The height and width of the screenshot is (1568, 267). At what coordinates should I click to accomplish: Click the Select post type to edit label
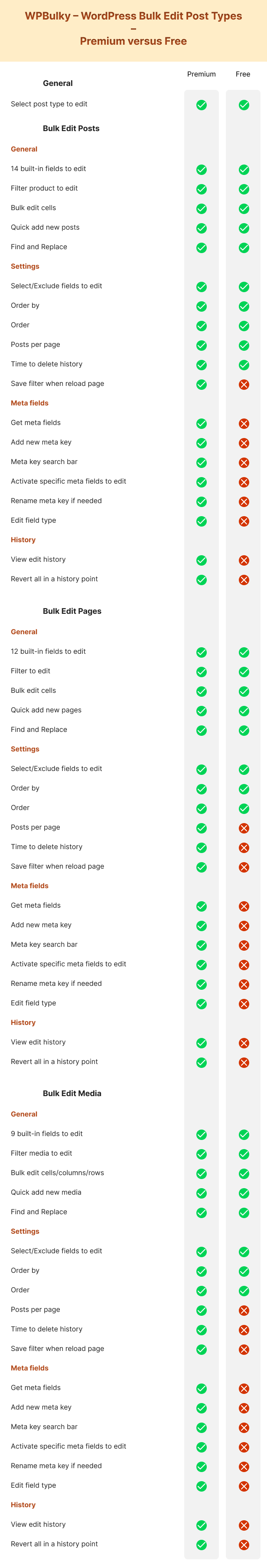pos(49,104)
